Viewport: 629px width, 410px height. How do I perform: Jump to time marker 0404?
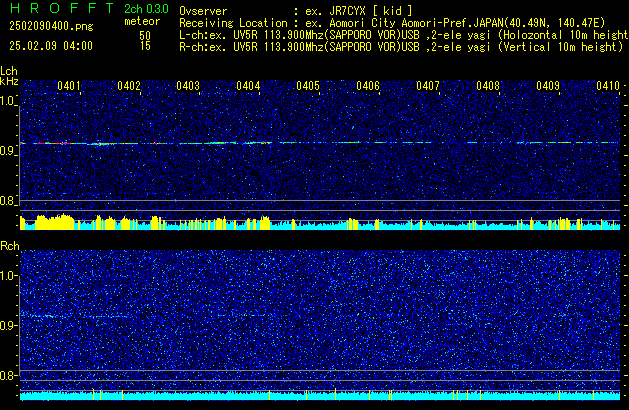(248, 86)
